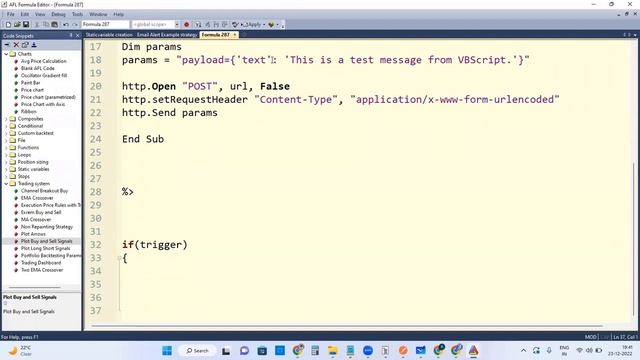Image resolution: width=640 pixels, height=360 pixels.
Task: Open the Tools menu
Action: point(78,14)
